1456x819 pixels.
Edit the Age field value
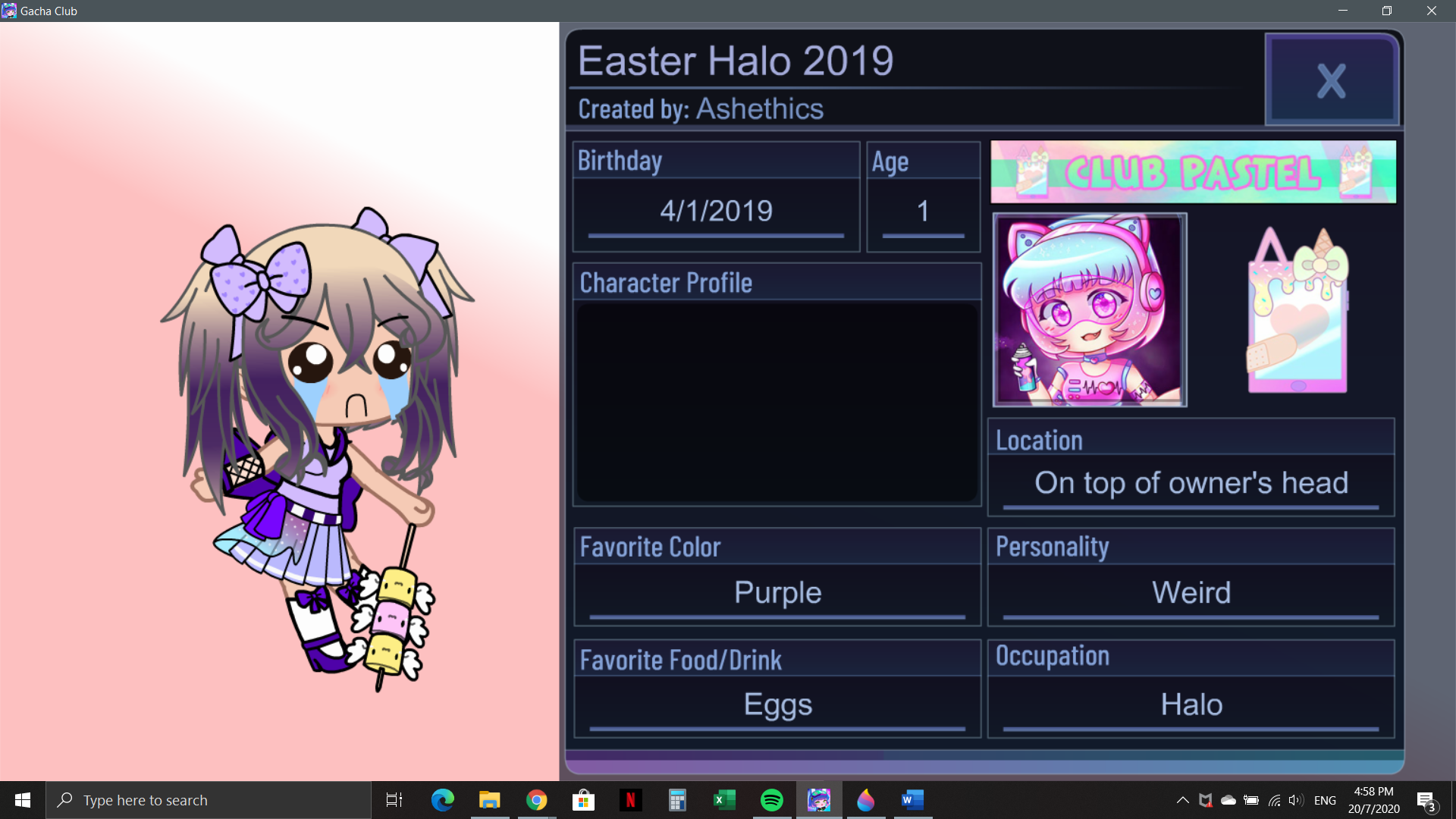coord(923,212)
